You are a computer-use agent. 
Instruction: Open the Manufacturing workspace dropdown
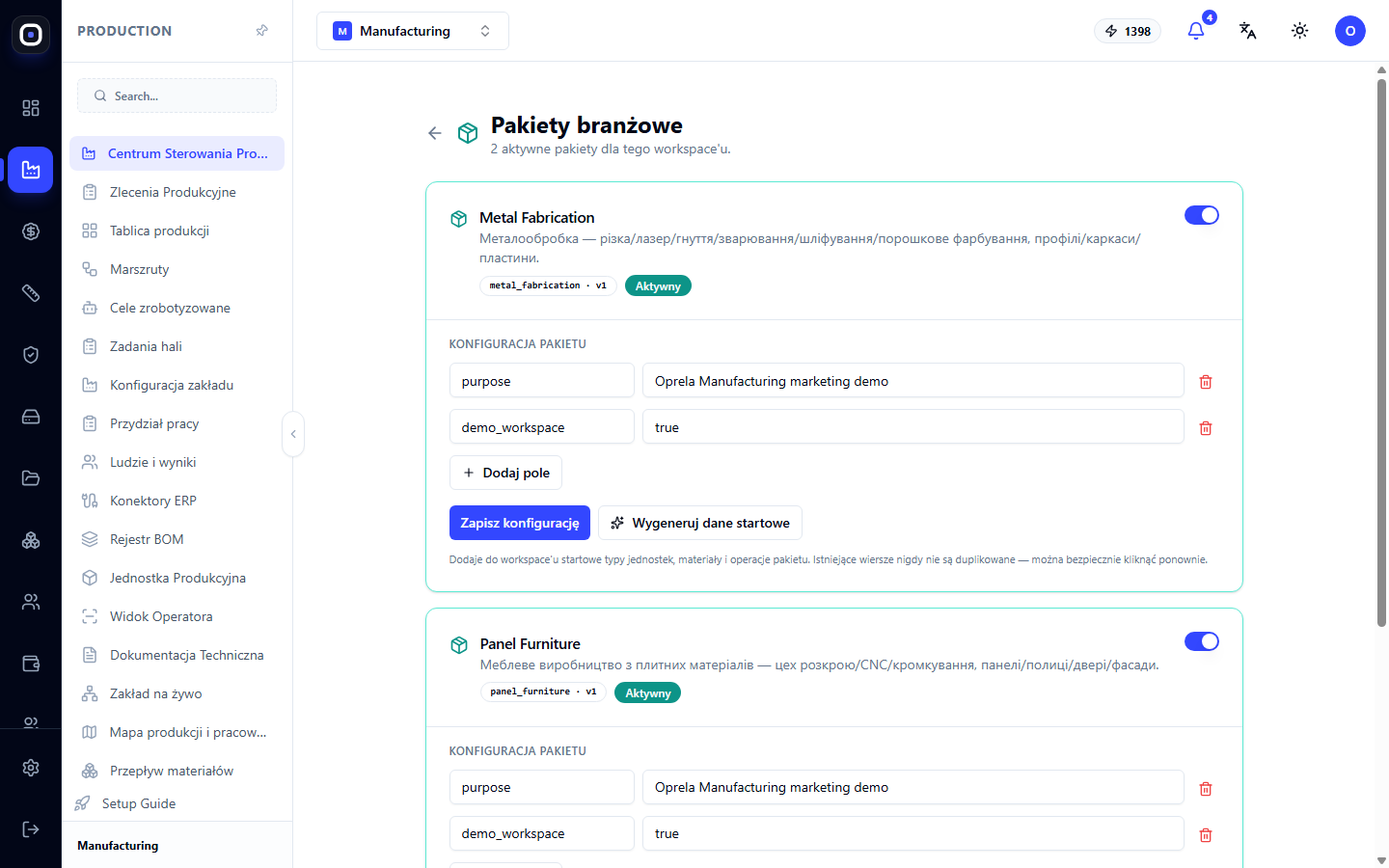[x=413, y=31]
